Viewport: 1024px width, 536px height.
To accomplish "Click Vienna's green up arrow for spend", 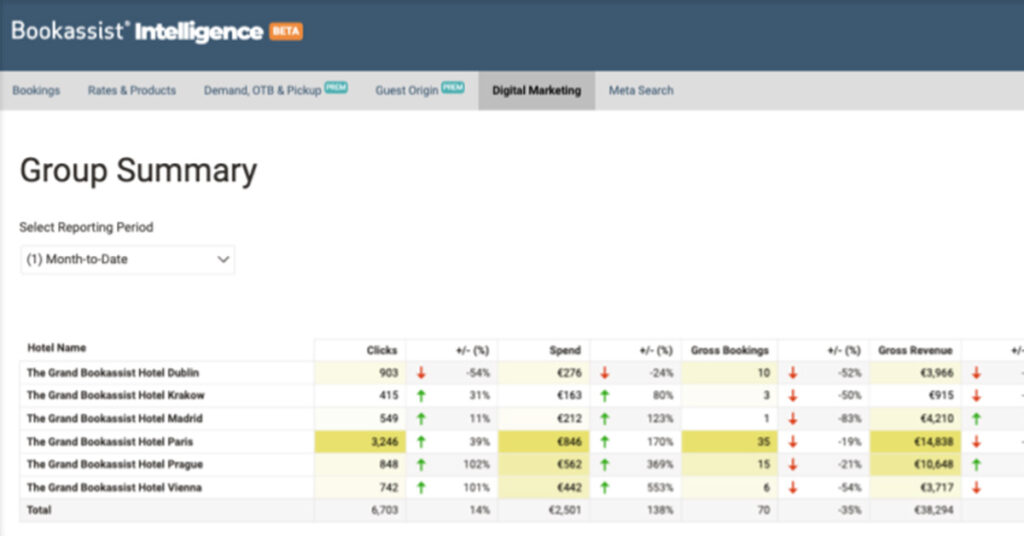I will pos(605,488).
